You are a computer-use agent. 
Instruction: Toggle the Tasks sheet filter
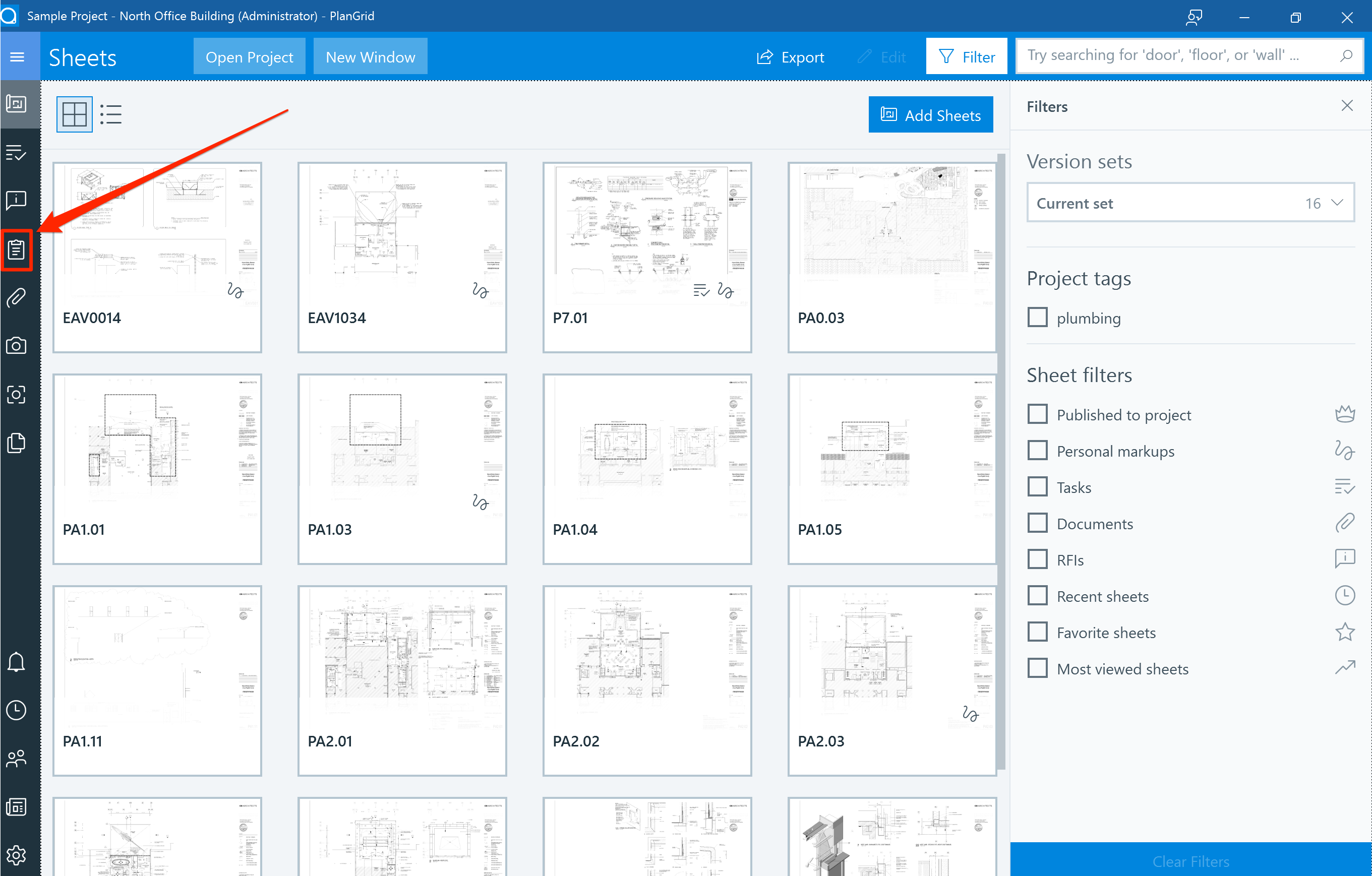[1038, 487]
